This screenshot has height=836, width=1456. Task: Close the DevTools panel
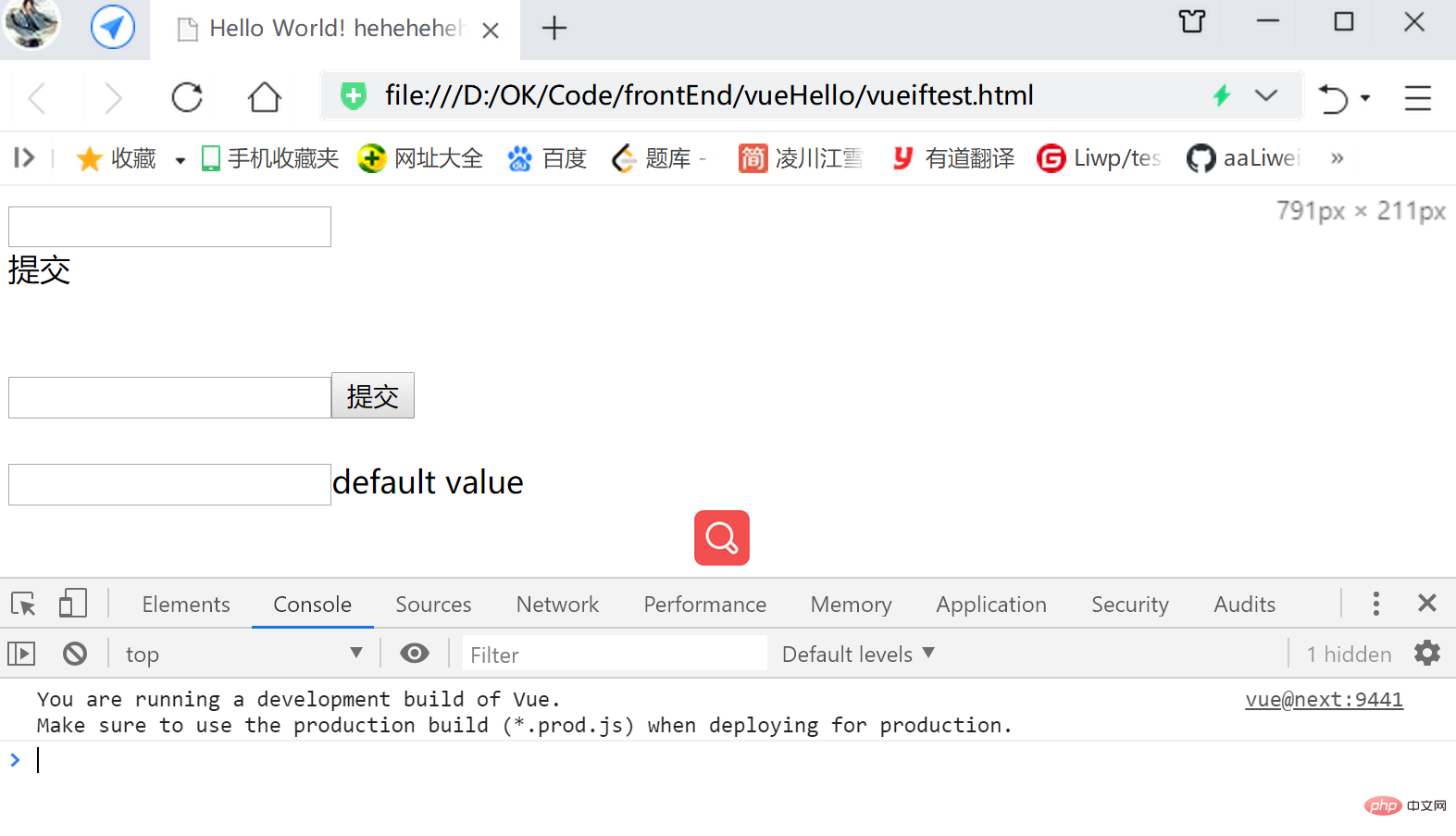(1427, 604)
